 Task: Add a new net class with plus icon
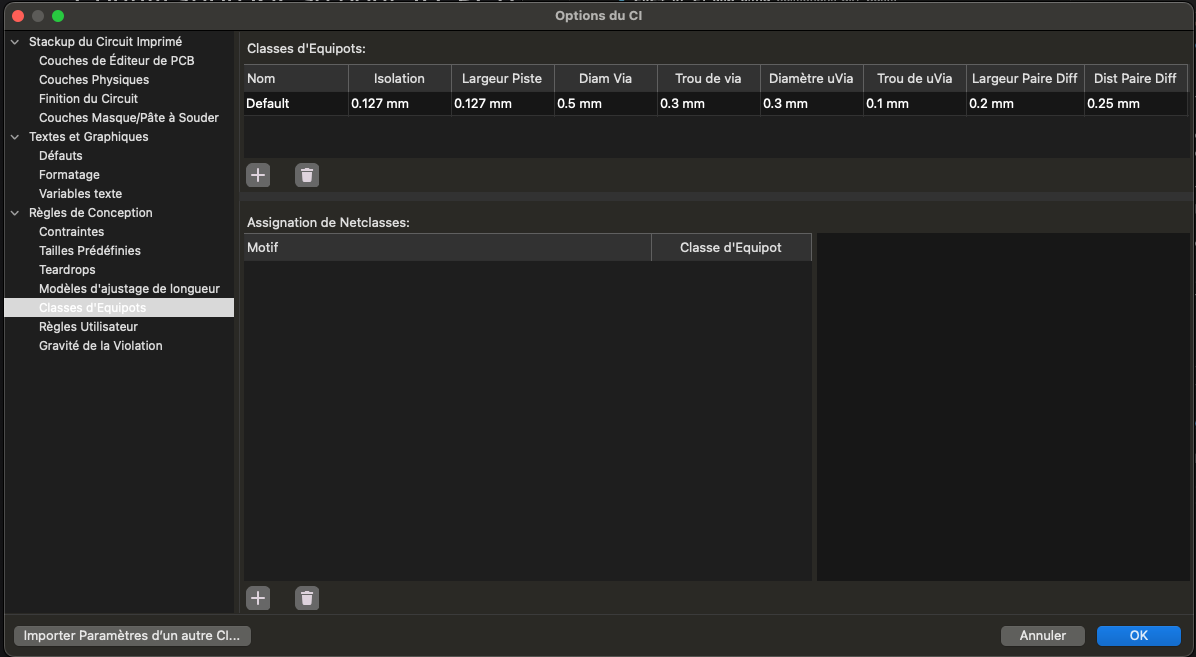(258, 176)
